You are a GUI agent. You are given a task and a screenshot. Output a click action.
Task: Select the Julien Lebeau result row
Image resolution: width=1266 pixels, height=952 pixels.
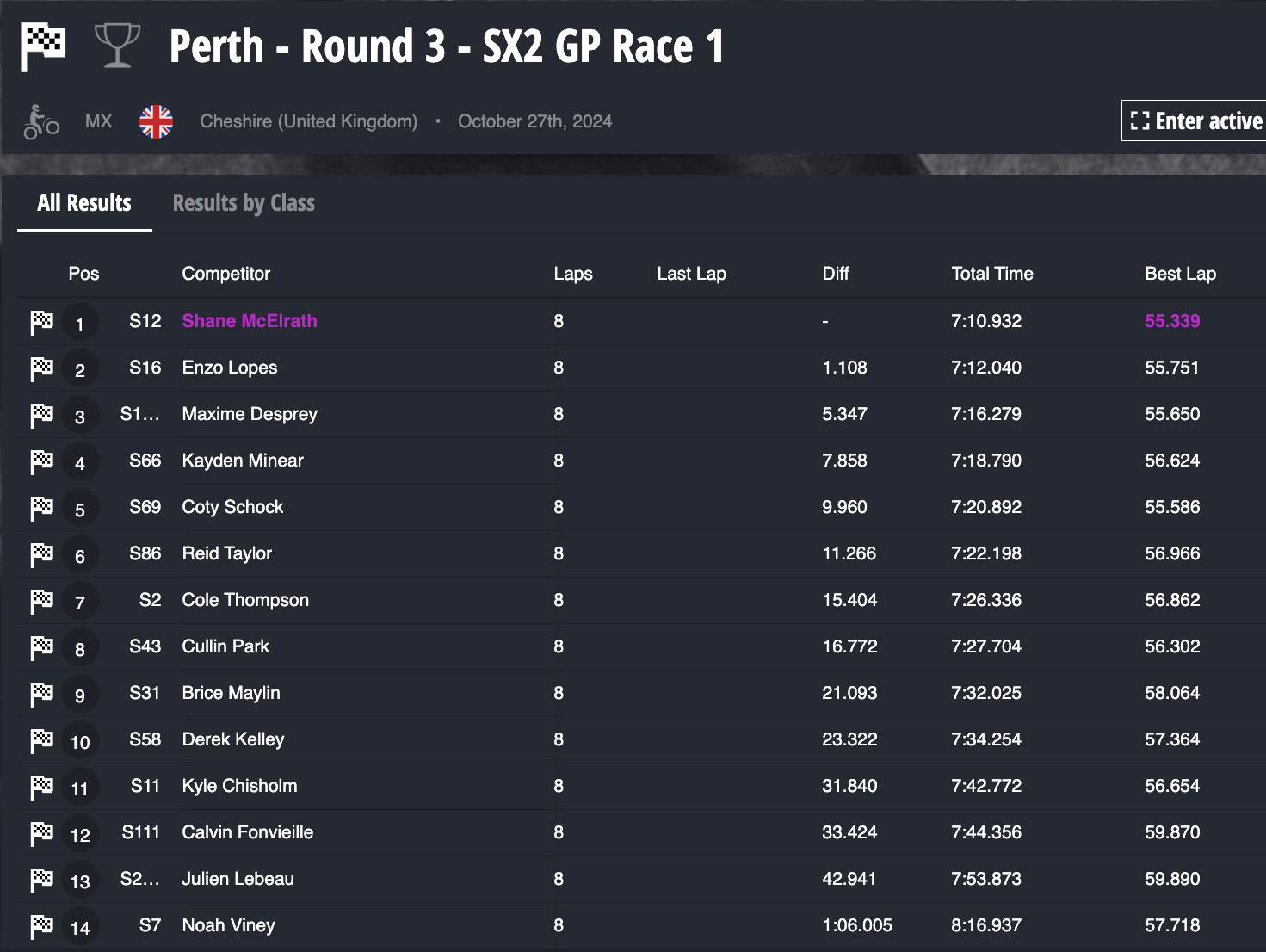pyautogui.click(x=641, y=879)
